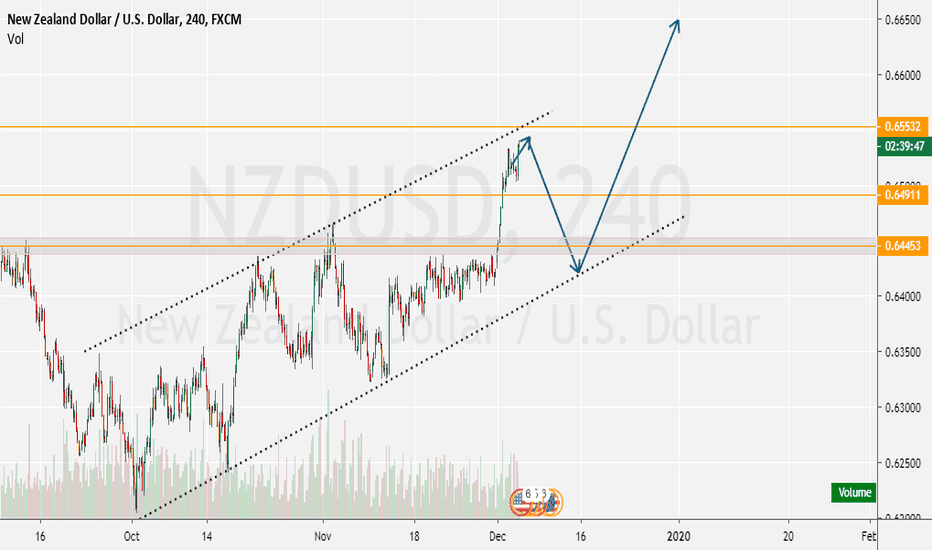Click the Oct label on the time axis
The image size is (932, 550).
[132, 535]
